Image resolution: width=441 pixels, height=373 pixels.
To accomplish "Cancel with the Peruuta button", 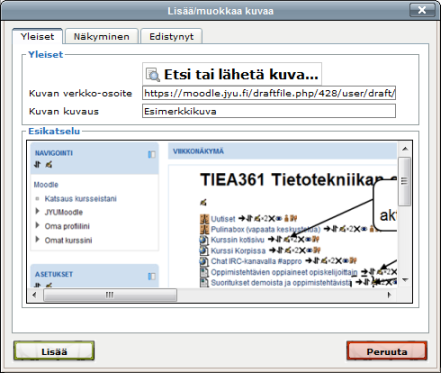I will pyautogui.click(x=387, y=351).
